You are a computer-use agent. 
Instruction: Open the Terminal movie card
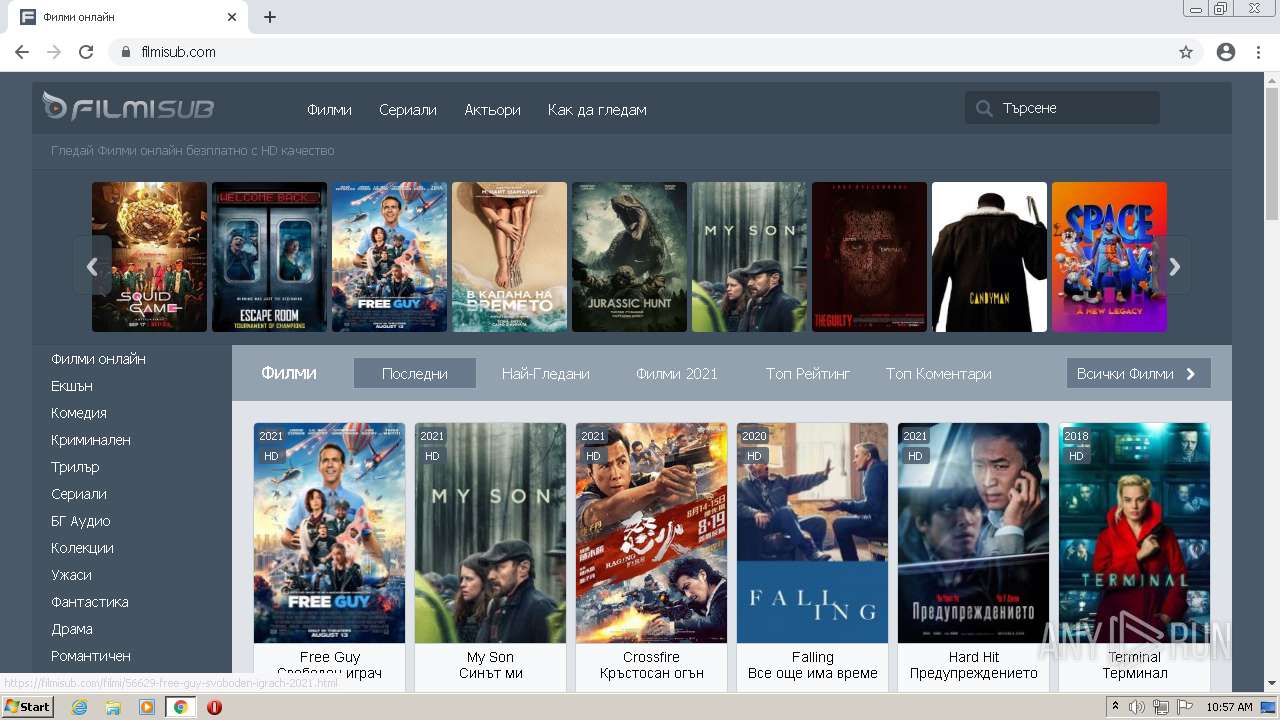pyautogui.click(x=1135, y=533)
